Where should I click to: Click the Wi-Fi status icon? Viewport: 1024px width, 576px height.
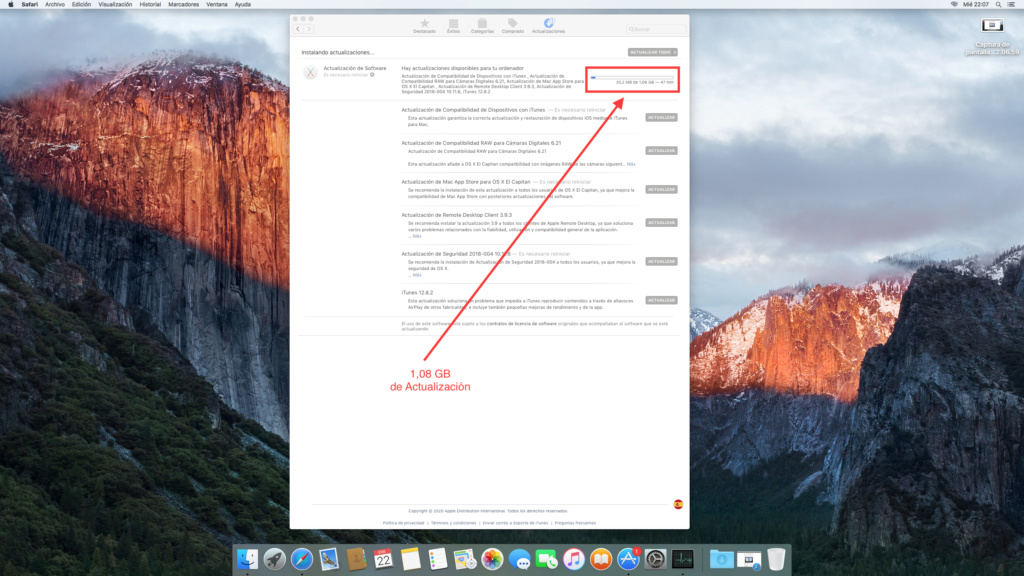tap(954, 5)
